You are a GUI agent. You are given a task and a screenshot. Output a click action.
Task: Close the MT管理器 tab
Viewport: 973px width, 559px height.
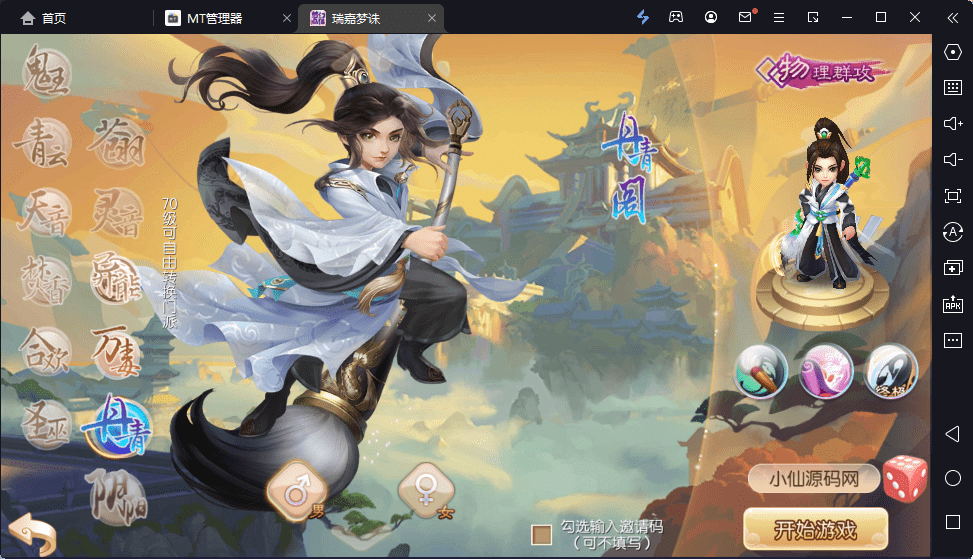pos(287,19)
